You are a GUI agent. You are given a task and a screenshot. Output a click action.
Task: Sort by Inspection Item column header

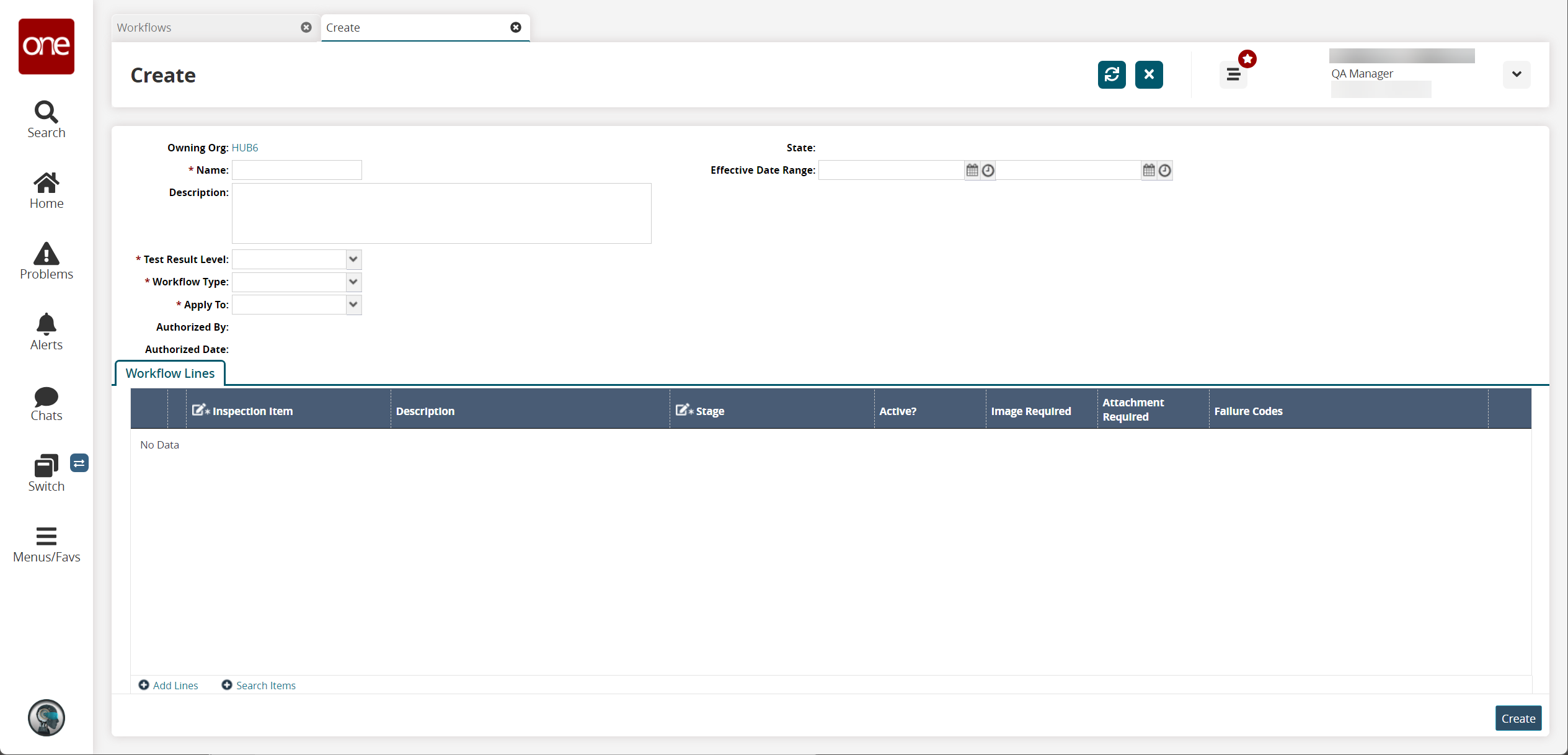point(289,409)
